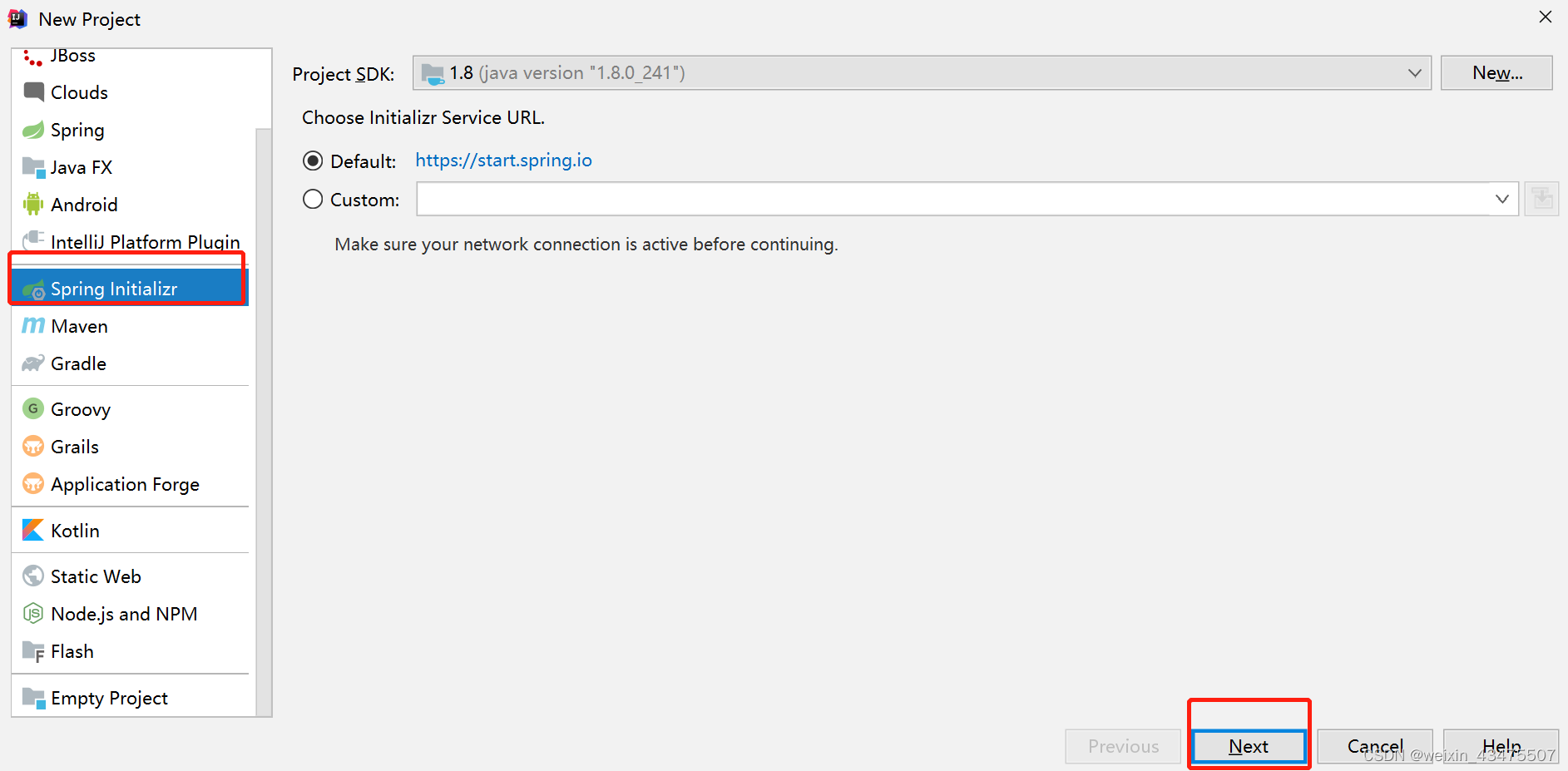1568x771 pixels.
Task: Click the Grails icon
Action: coord(33,446)
